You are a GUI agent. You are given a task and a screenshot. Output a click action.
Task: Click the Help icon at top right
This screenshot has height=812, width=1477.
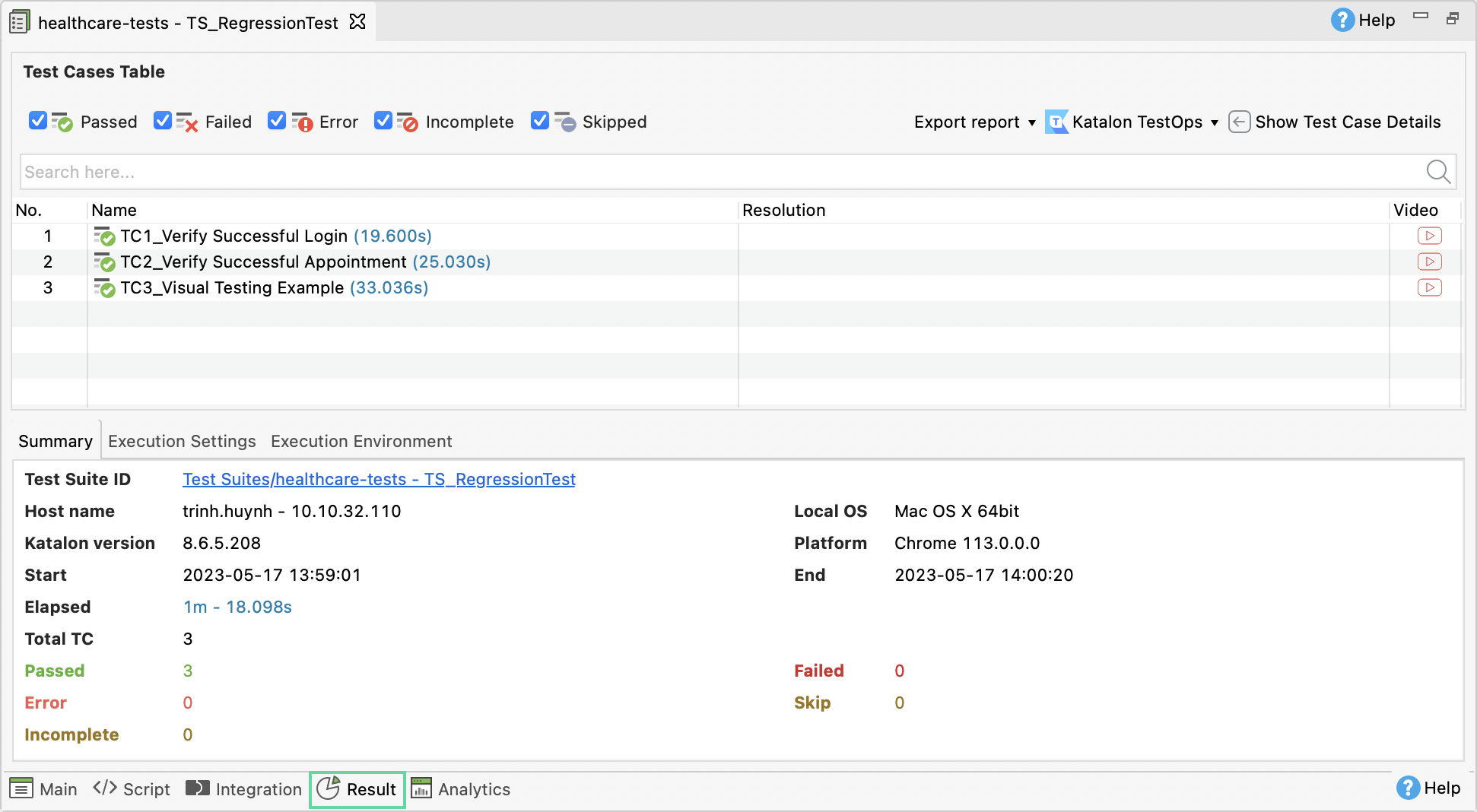tap(1342, 20)
